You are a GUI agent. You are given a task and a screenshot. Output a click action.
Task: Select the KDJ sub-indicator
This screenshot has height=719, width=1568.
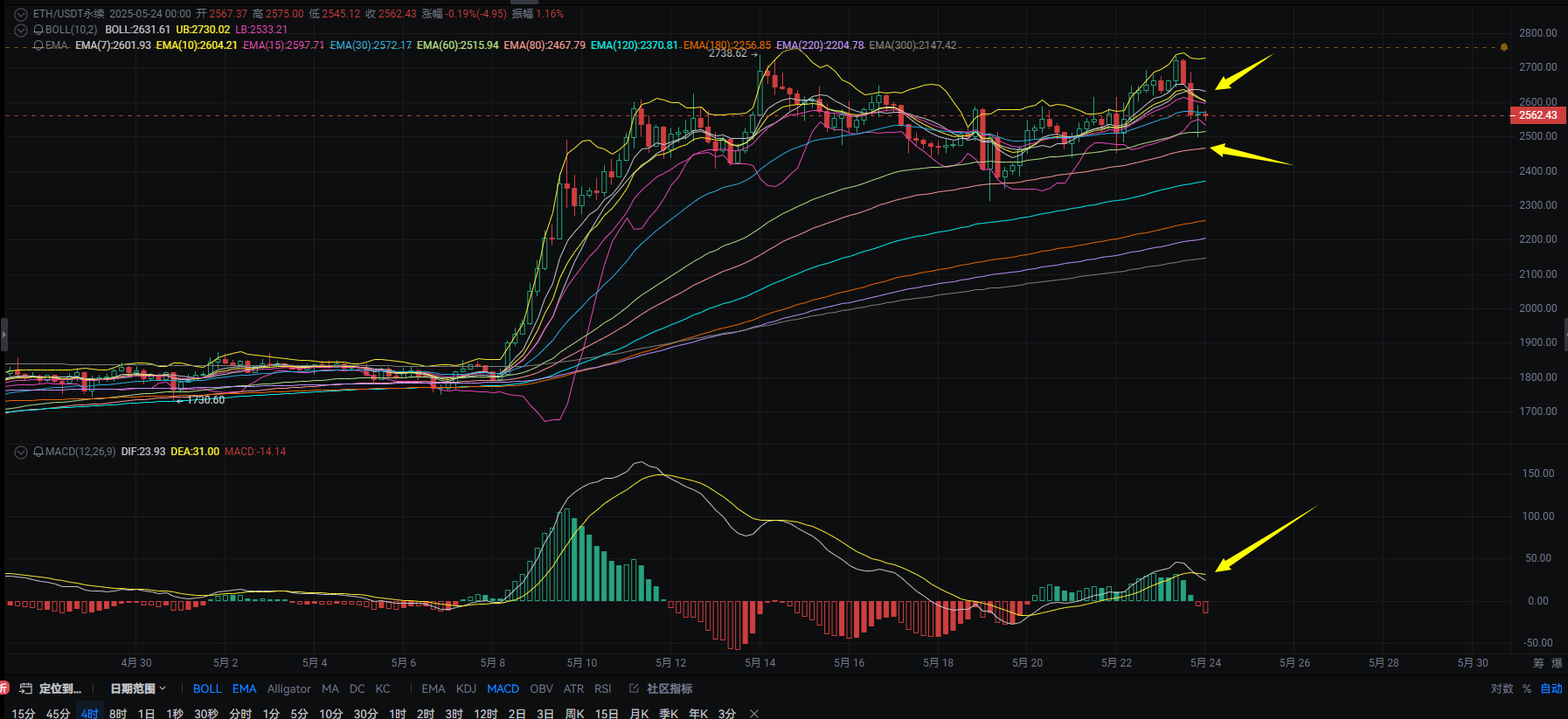point(467,688)
